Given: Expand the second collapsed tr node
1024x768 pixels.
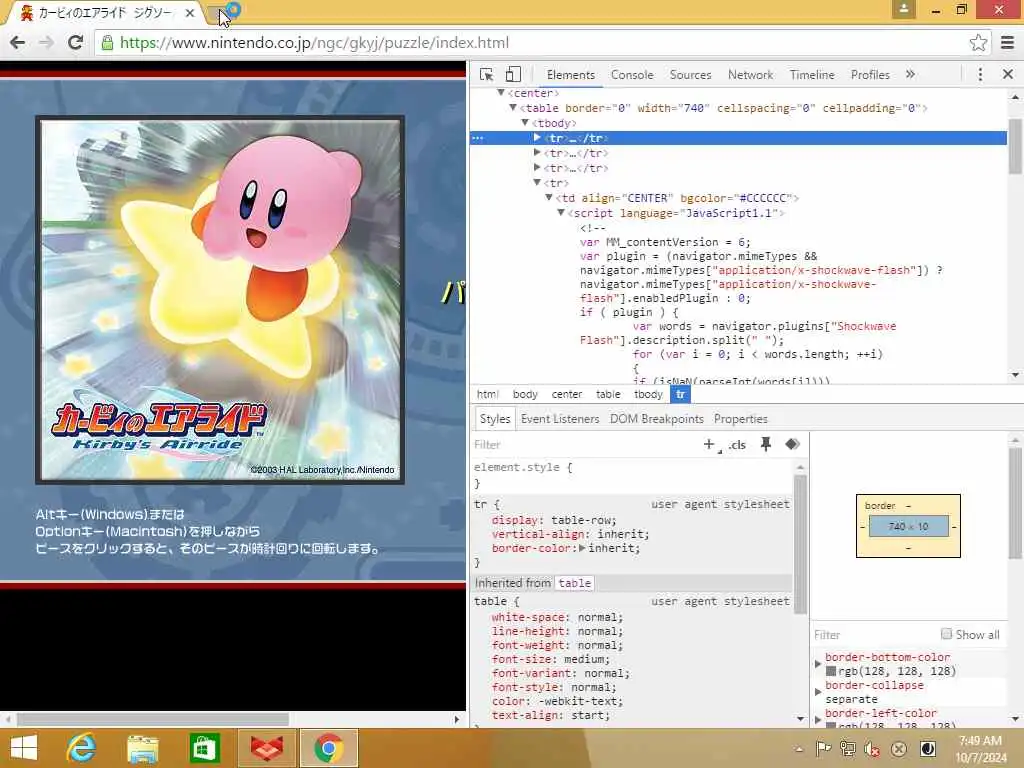Looking at the screenshot, I should tap(537, 153).
